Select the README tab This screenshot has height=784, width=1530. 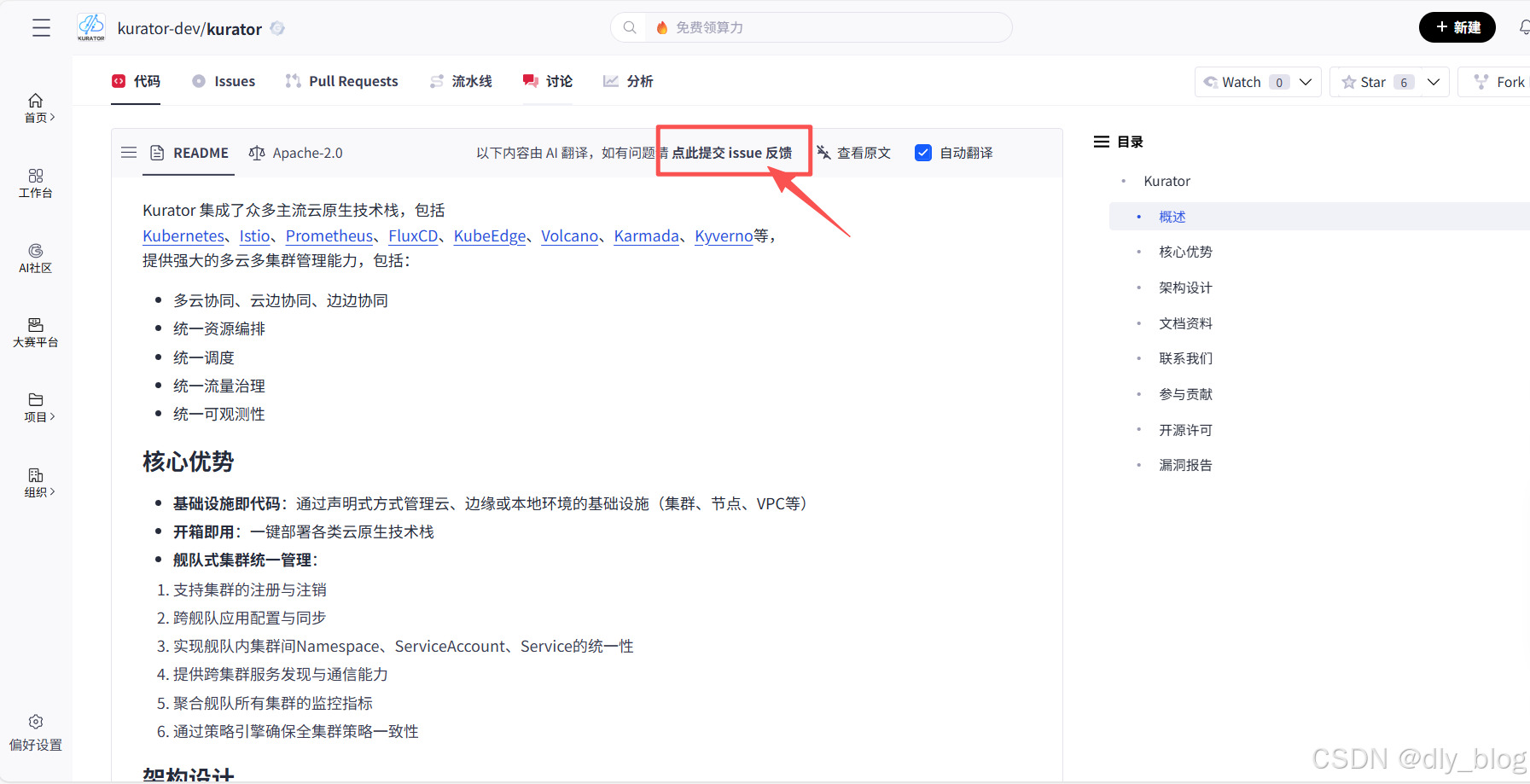[189, 153]
